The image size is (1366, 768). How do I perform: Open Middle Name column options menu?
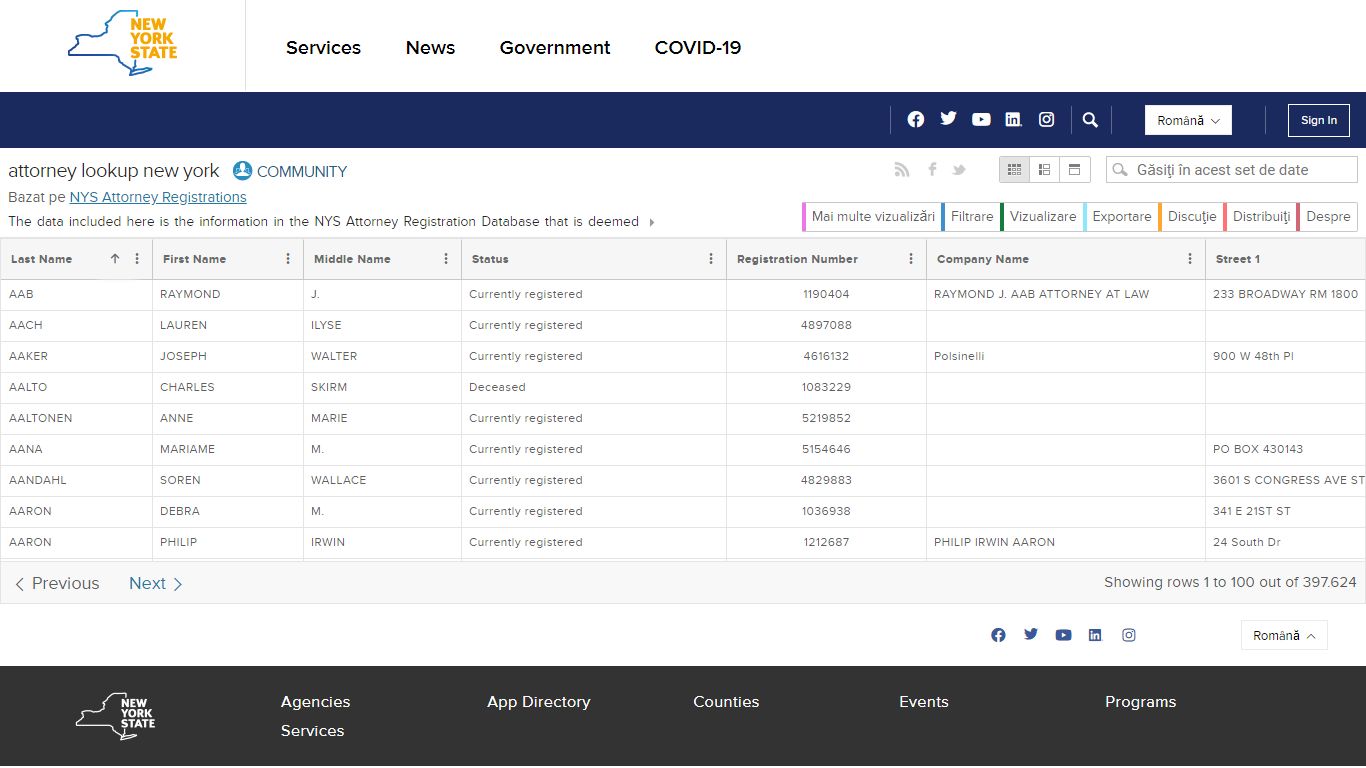point(446,259)
